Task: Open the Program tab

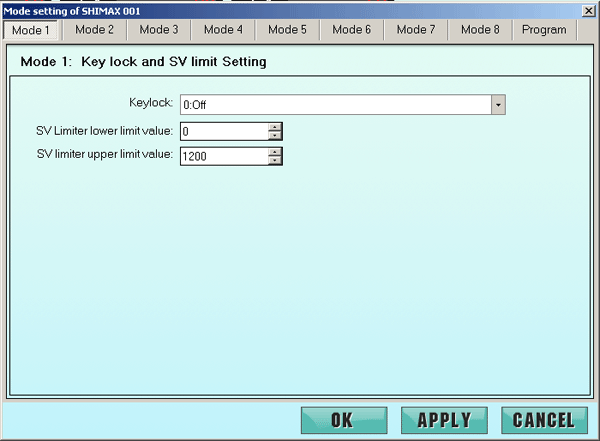Action: [544, 30]
